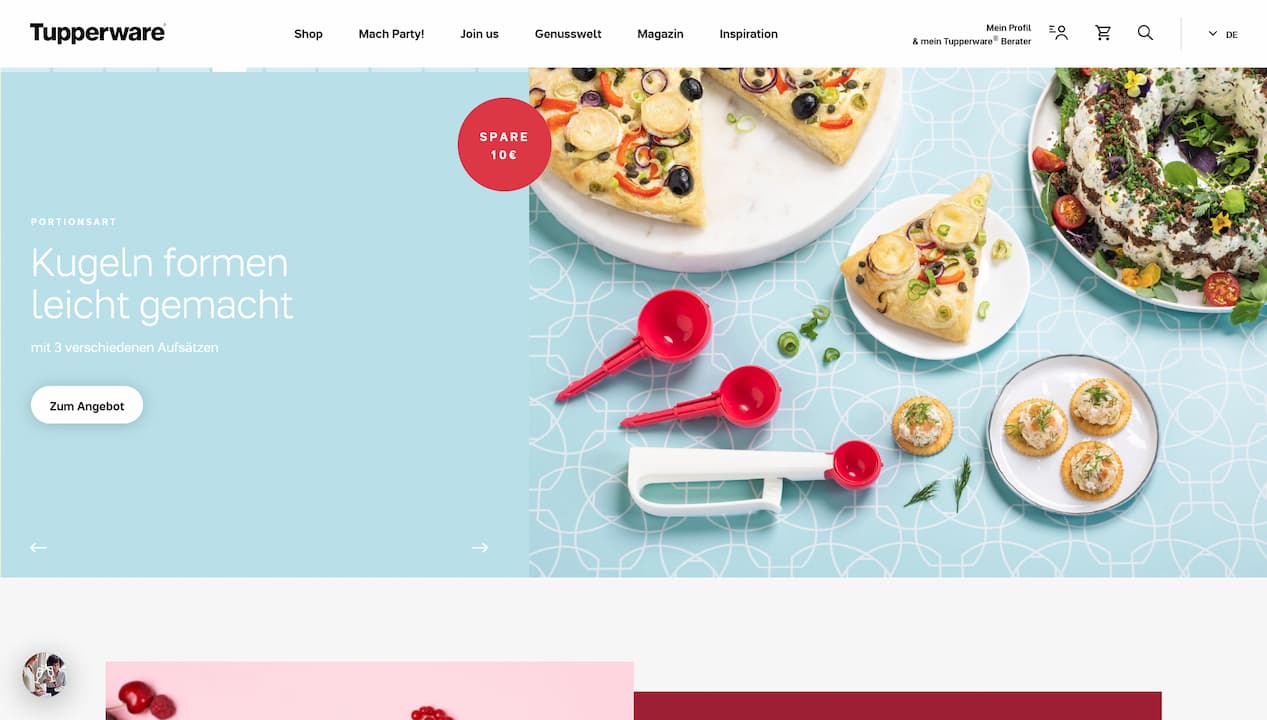Open the profile account icon
Screen dimensions: 1267x720
pyautogui.click(x=1058, y=33)
